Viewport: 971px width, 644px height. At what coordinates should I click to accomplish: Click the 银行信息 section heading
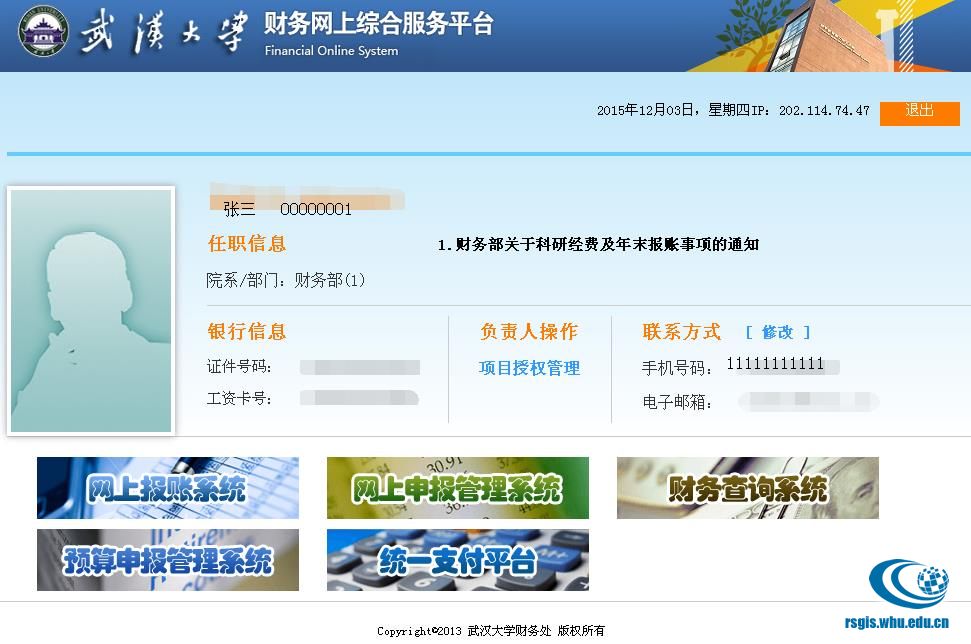247,331
